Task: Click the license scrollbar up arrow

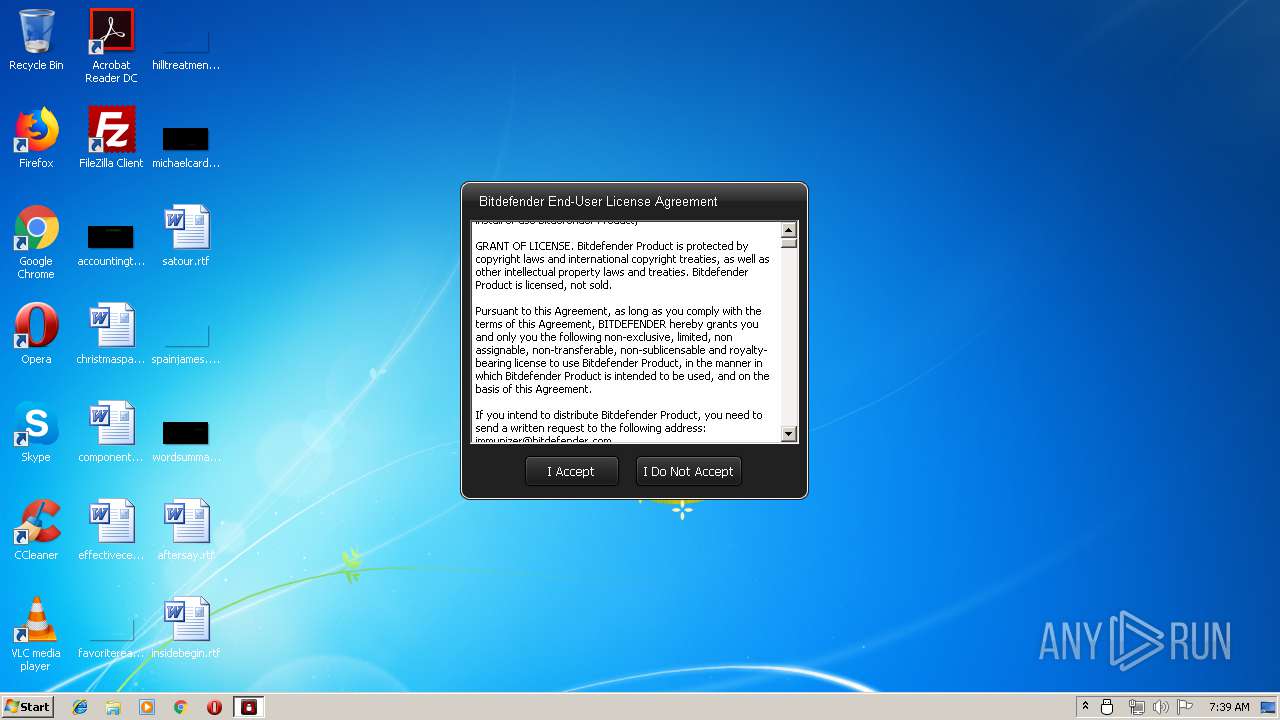Action: pos(789,229)
